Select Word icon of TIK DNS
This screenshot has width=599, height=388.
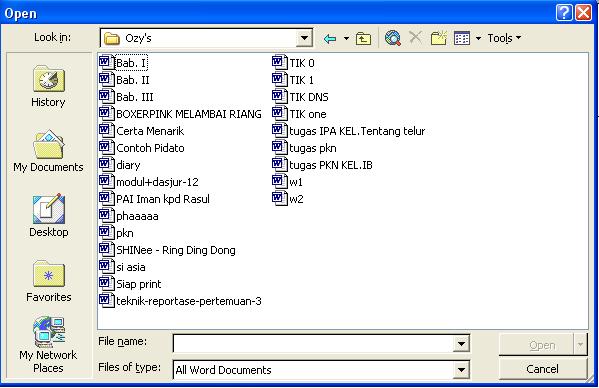[280, 96]
